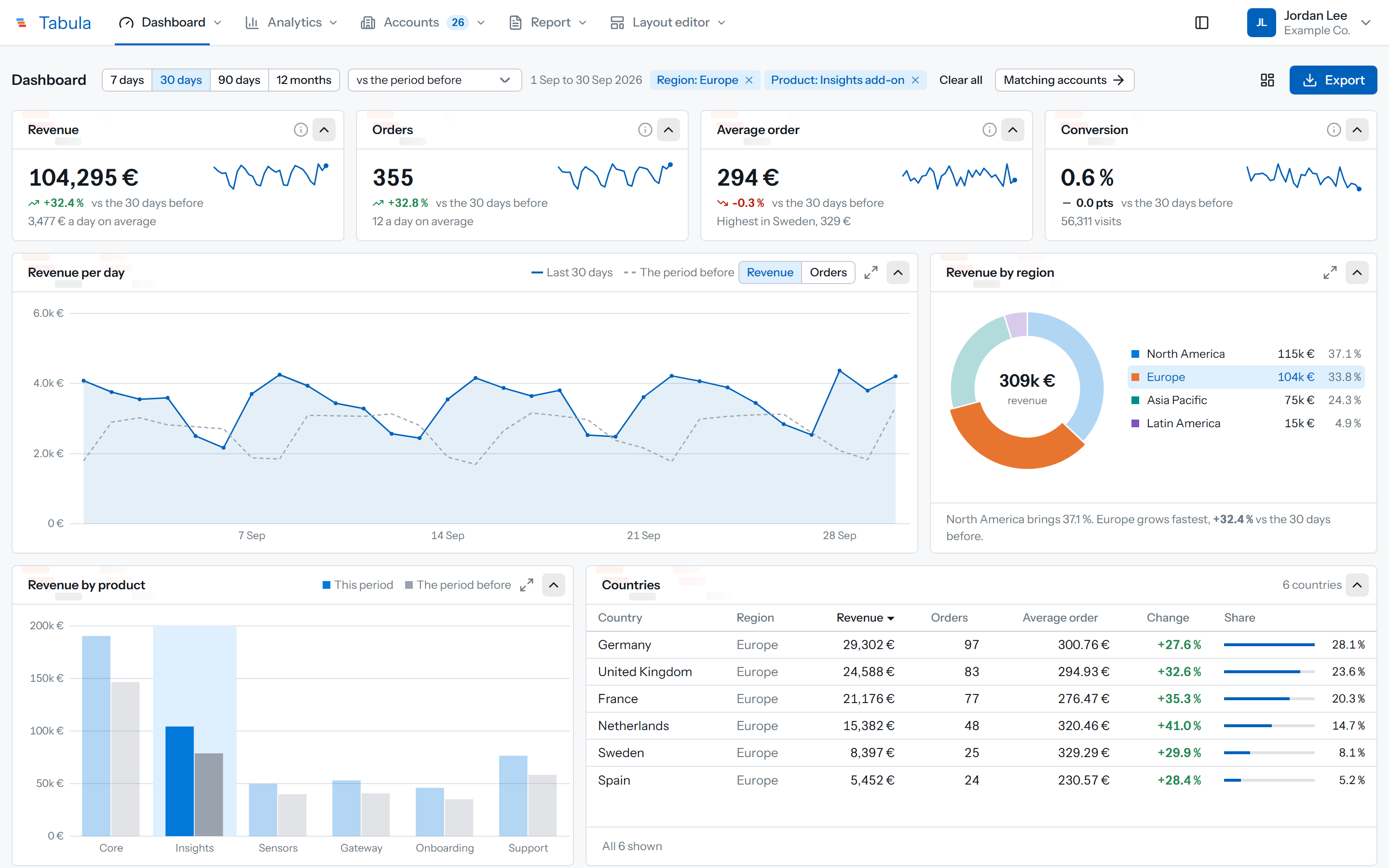Screen dimensions: 1389x868
Task: Expand Revenue by region chart fullscreen
Action: pos(1330,272)
